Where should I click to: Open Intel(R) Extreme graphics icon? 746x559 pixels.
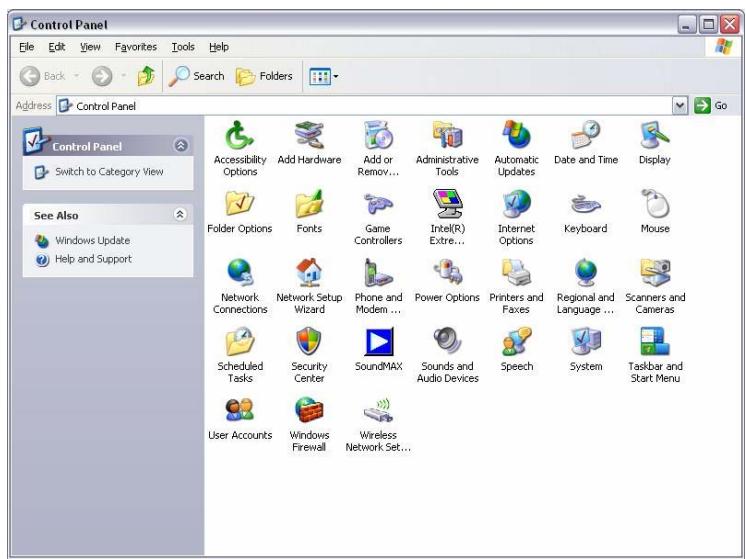tap(447, 217)
